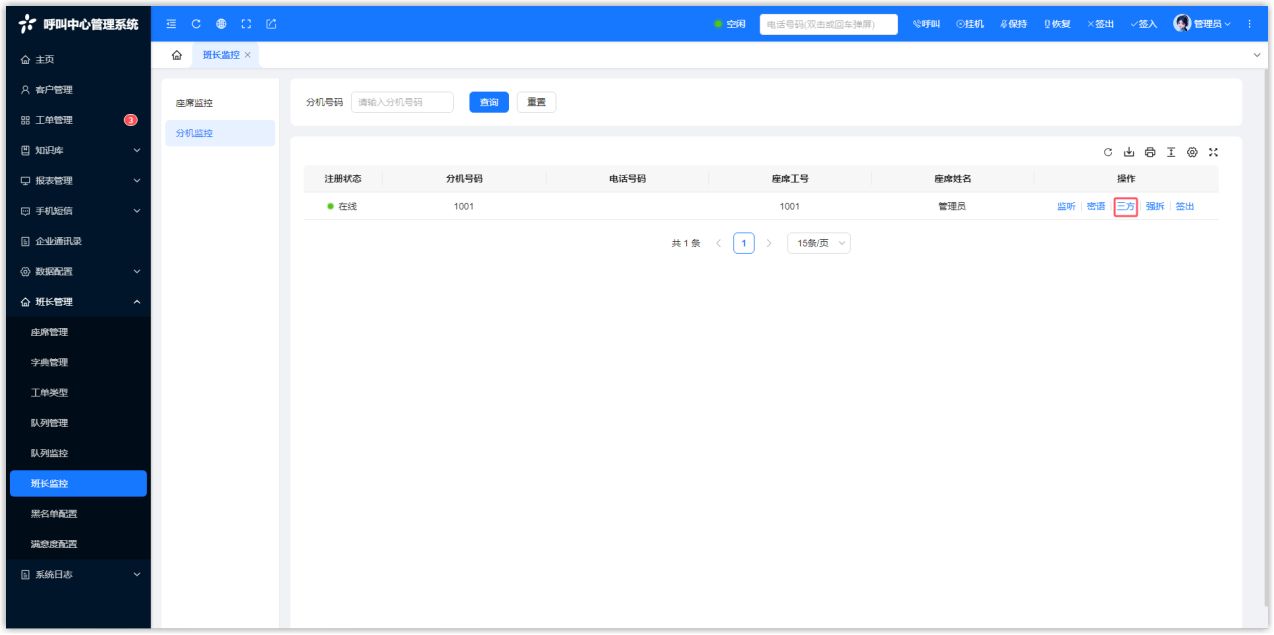Viewport: 1274px width, 635px height.
Task: Click the table export download icon
Action: pos(1129,152)
